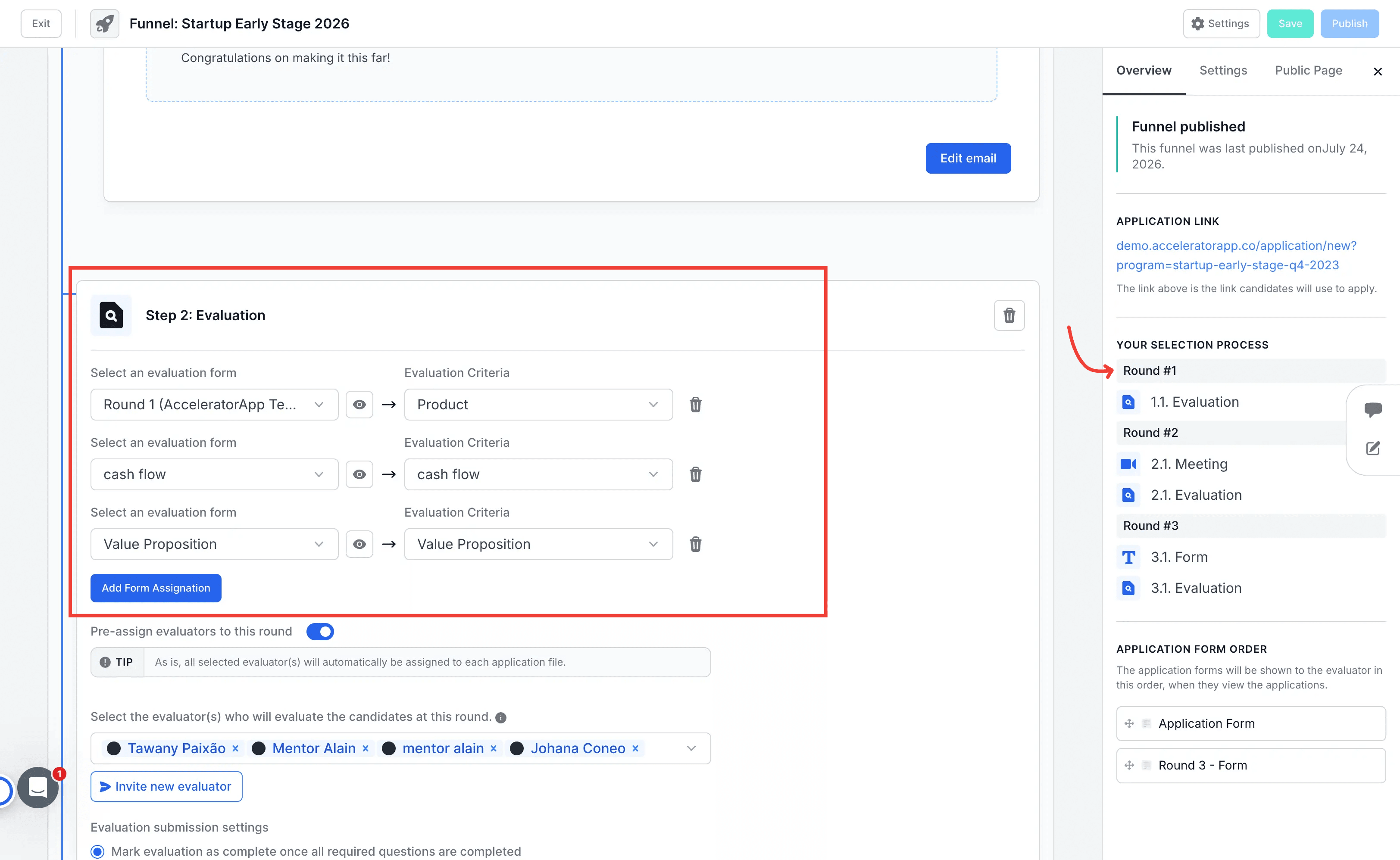The width and height of the screenshot is (1400, 860).
Task: Open the chat support widget
Action: [37, 787]
